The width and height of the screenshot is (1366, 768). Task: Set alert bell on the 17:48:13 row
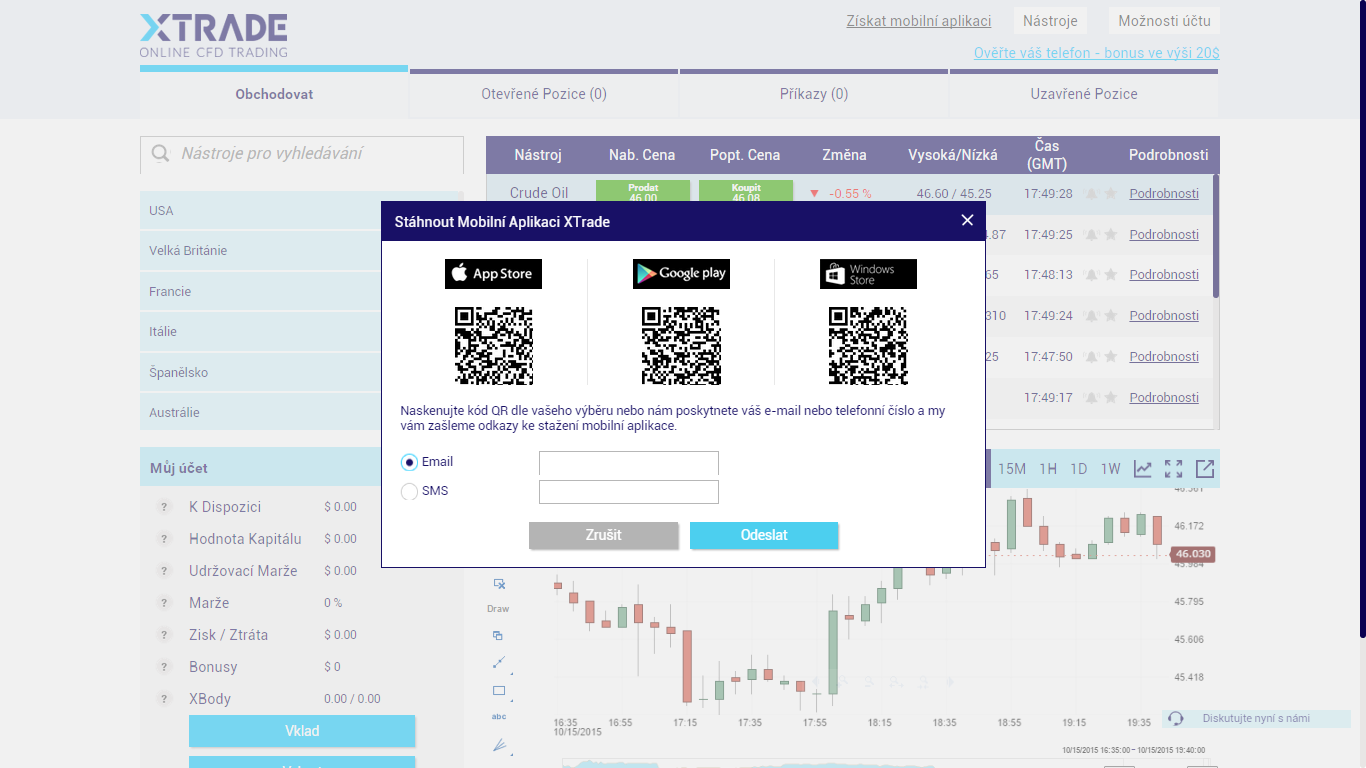(1091, 275)
